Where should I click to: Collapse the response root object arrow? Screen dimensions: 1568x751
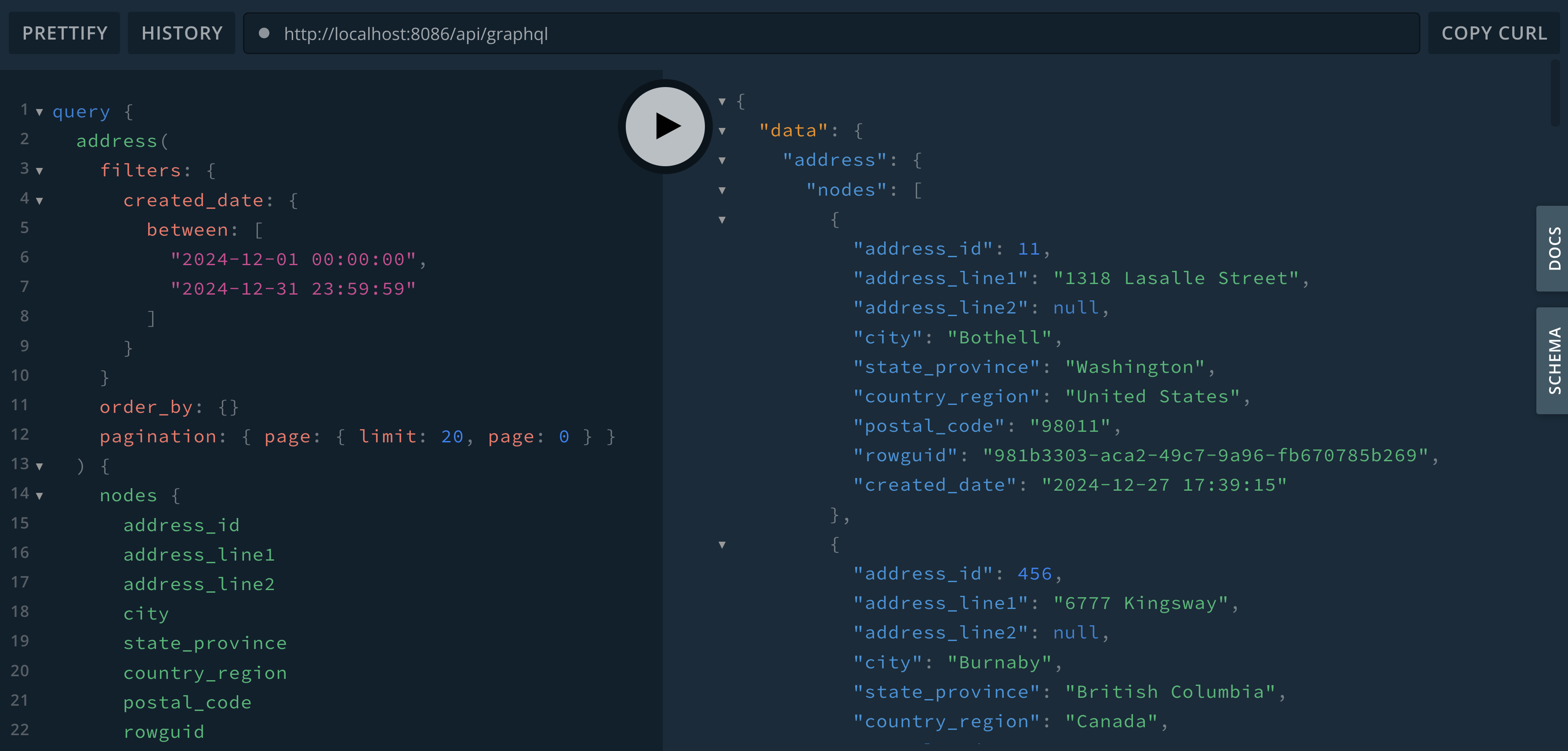(x=722, y=102)
